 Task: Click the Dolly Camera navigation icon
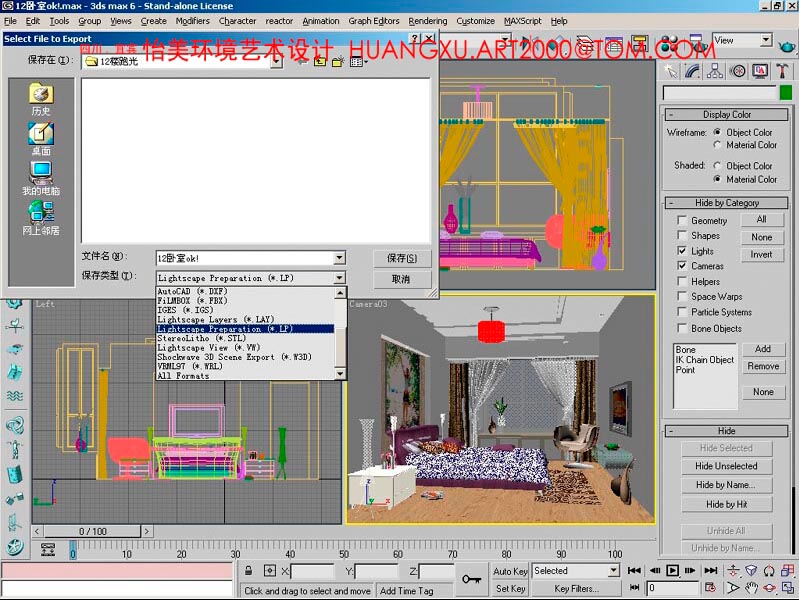point(733,570)
